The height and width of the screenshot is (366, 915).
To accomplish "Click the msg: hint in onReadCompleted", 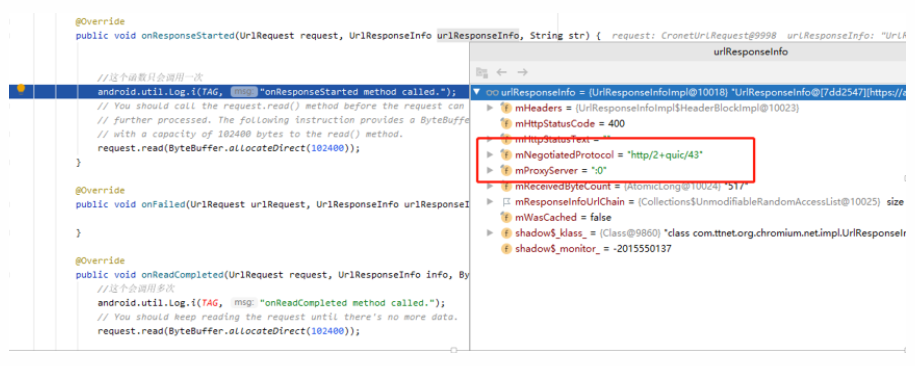I will click(243, 302).
